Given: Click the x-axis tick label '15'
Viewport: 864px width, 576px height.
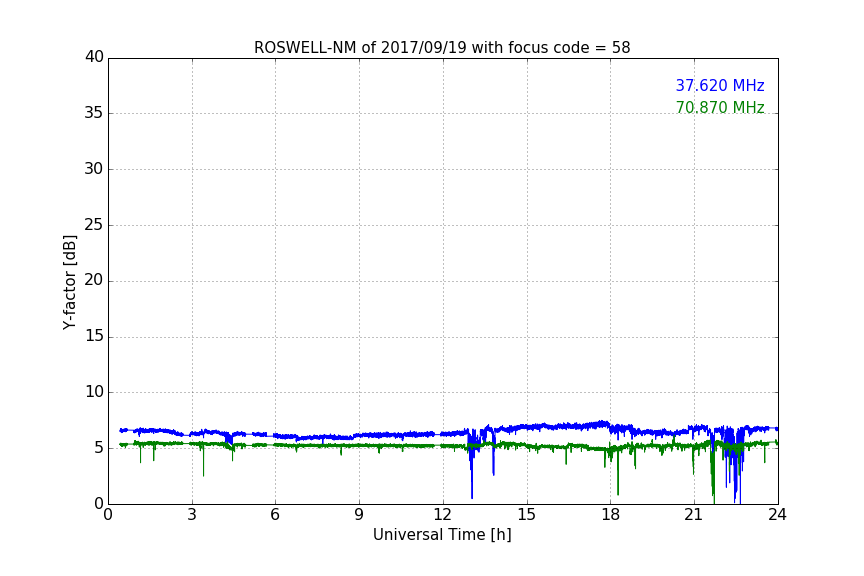Looking at the screenshot, I should tap(527, 515).
